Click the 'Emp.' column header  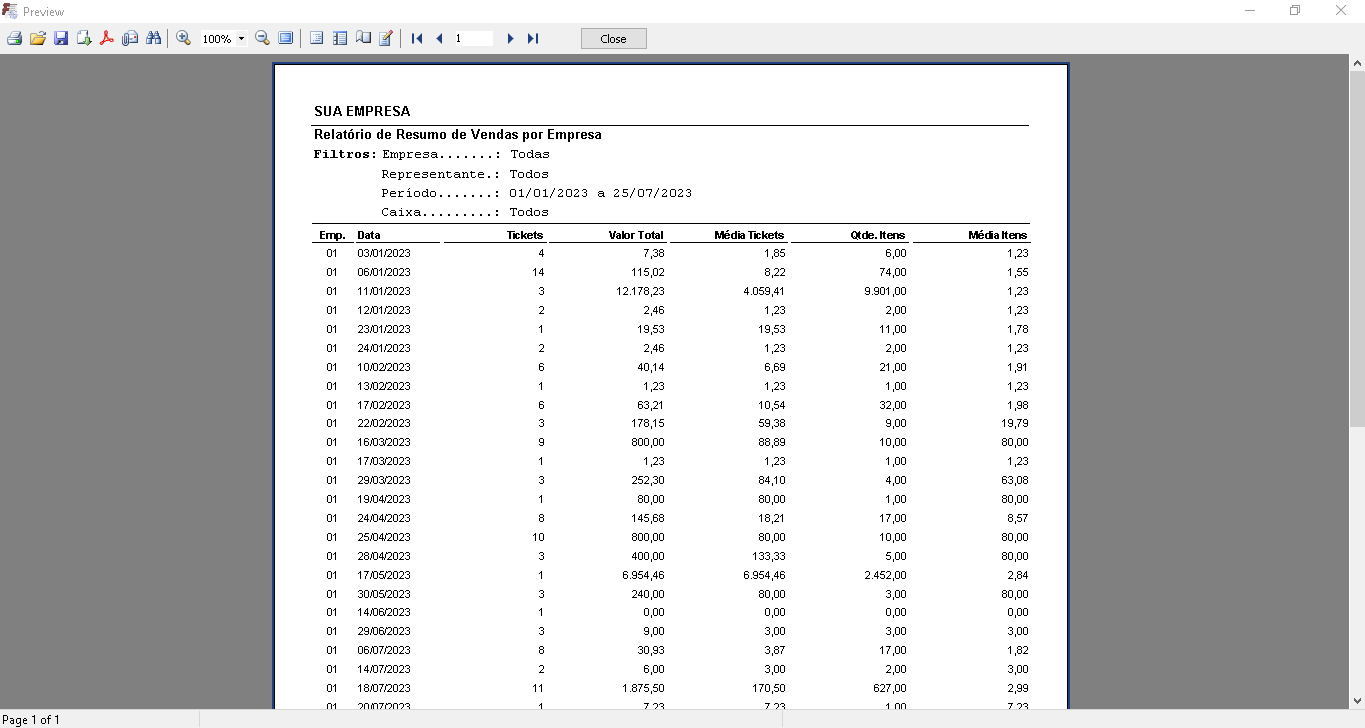332,235
